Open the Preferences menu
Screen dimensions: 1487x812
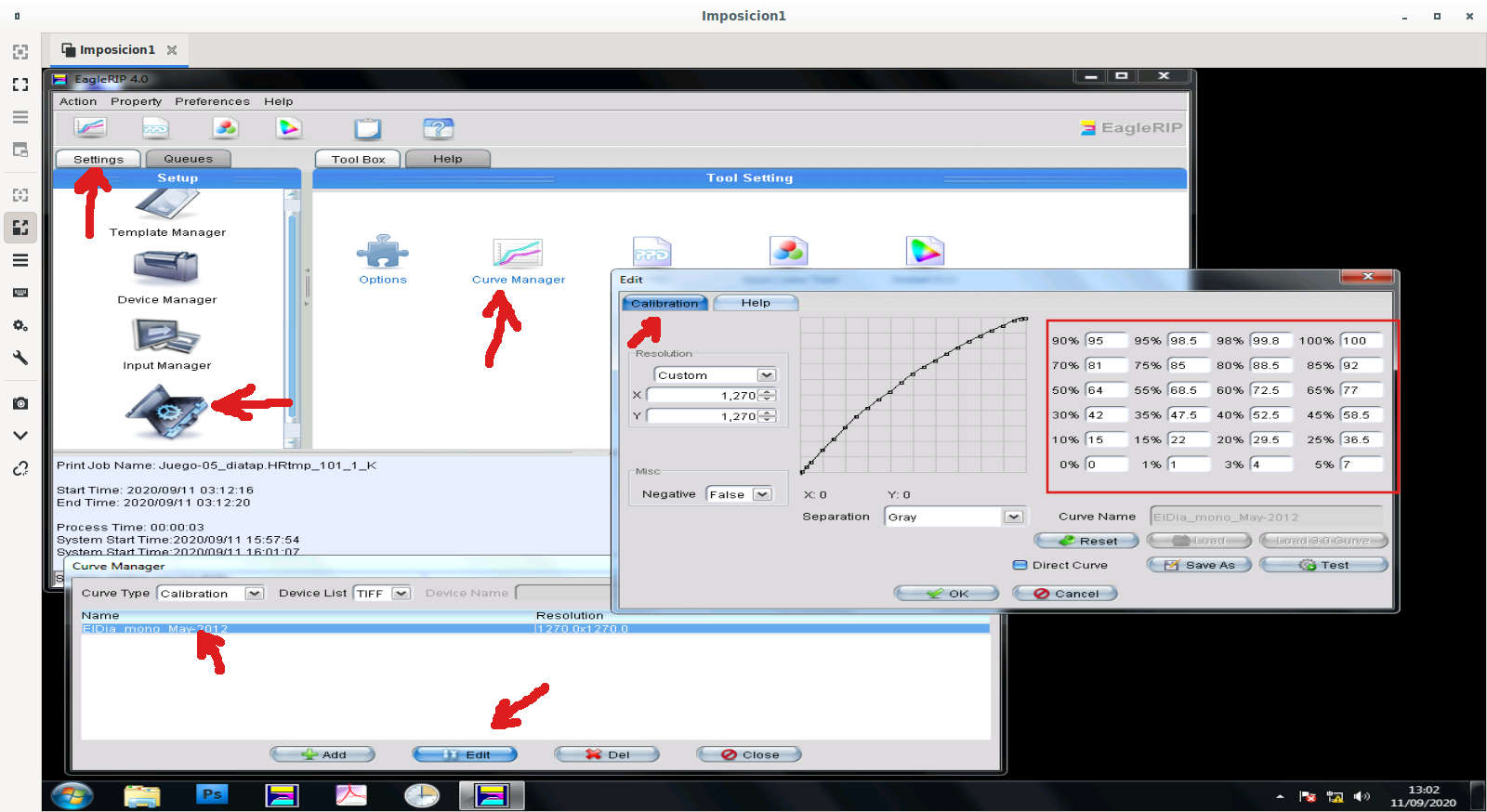212,101
